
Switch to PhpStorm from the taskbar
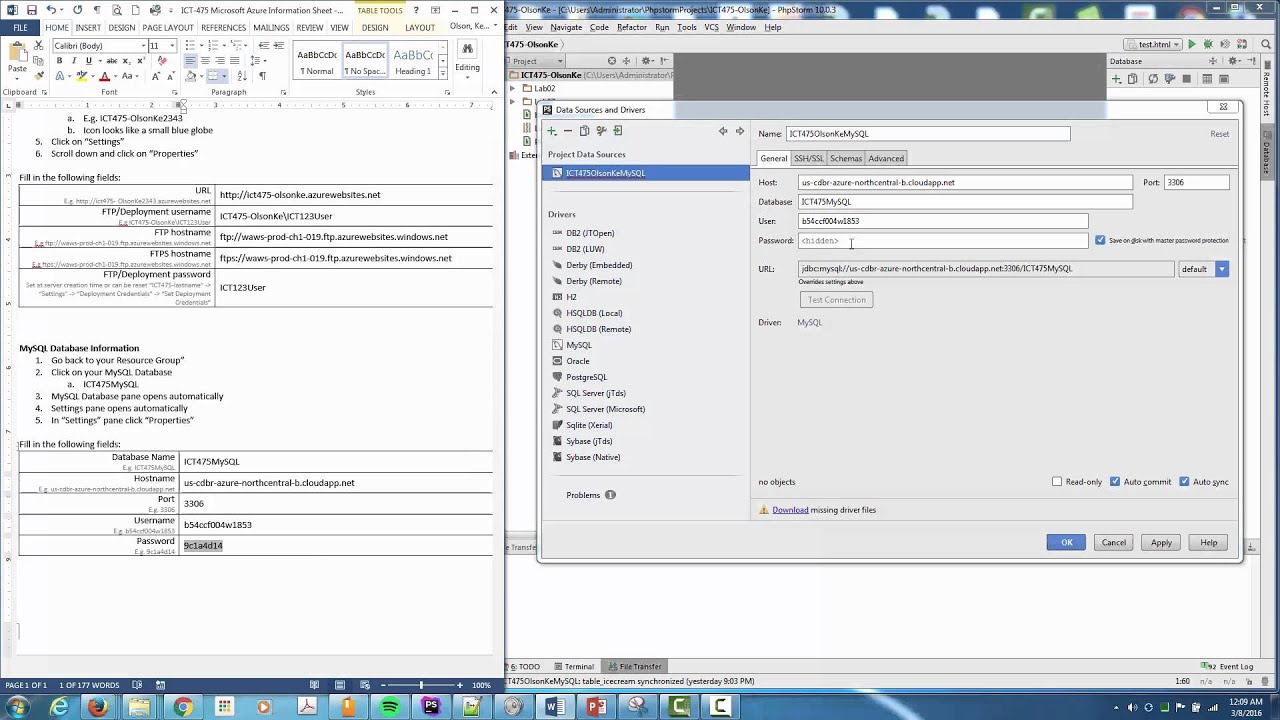(430, 707)
